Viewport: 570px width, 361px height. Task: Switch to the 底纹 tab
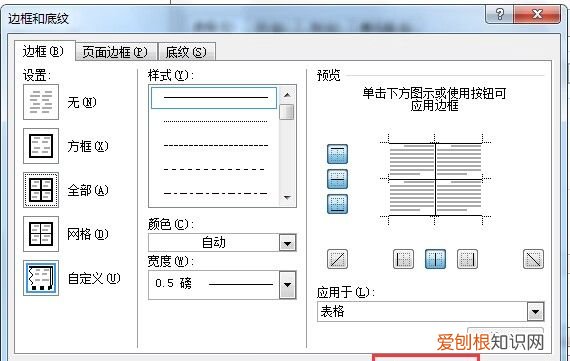point(187,52)
